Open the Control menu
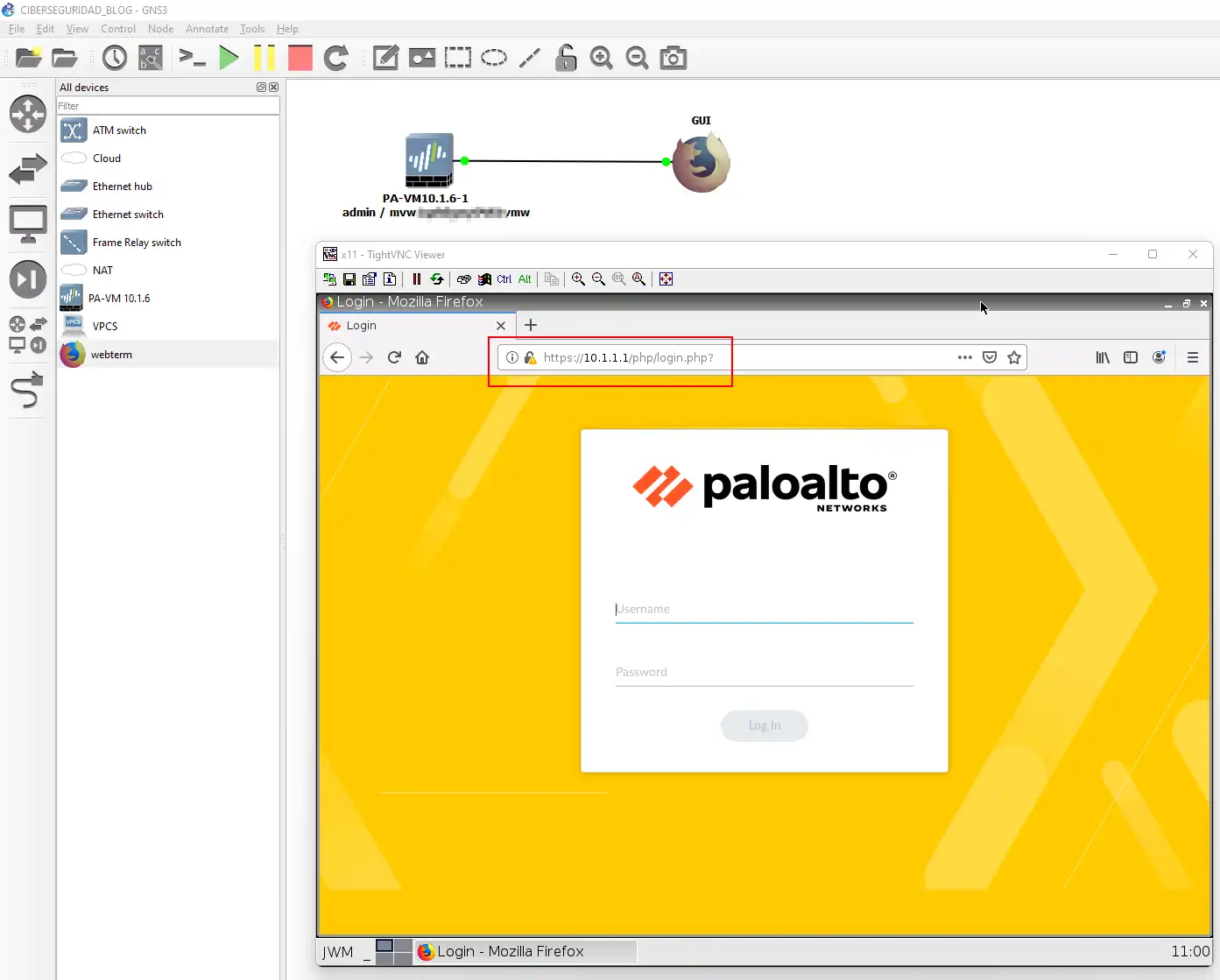Screen dimensions: 1220x980 tap(118, 28)
